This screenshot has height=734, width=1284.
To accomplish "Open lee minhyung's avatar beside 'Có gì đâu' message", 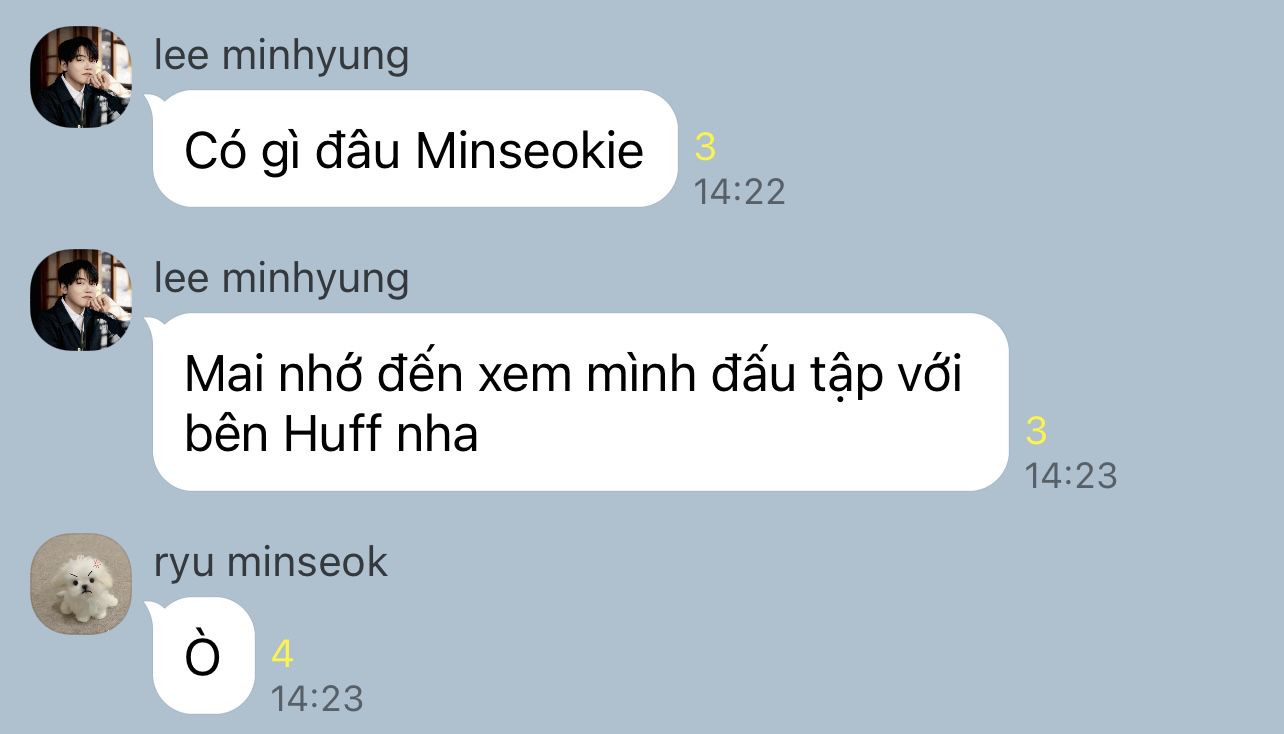I will [x=81, y=77].
